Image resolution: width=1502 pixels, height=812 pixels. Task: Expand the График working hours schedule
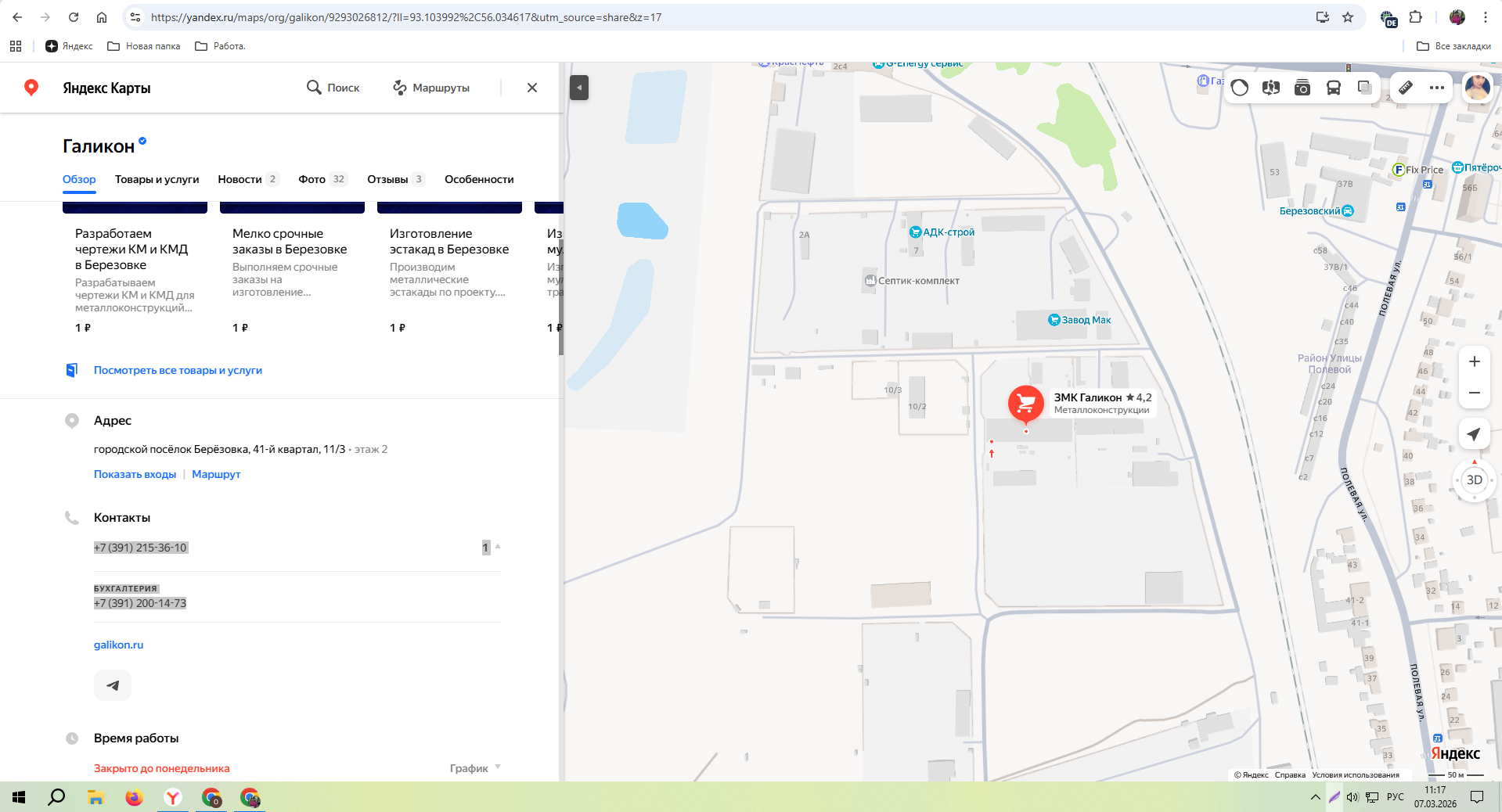[474, 768]
